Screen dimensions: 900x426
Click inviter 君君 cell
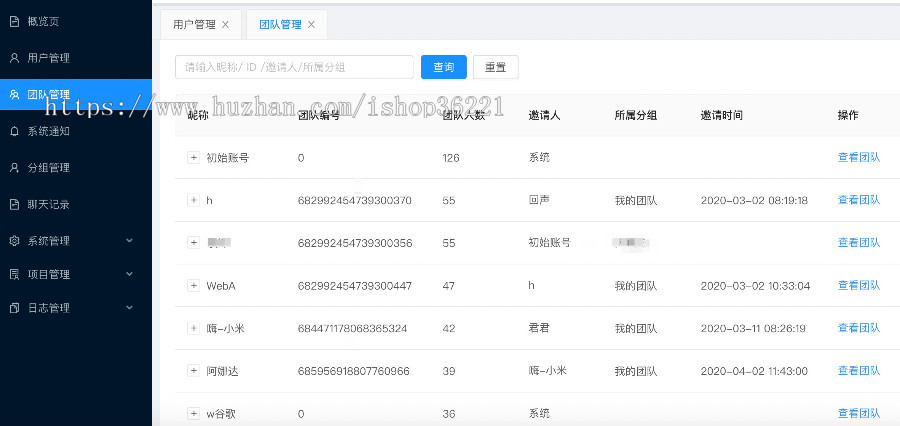pos(539,328)
